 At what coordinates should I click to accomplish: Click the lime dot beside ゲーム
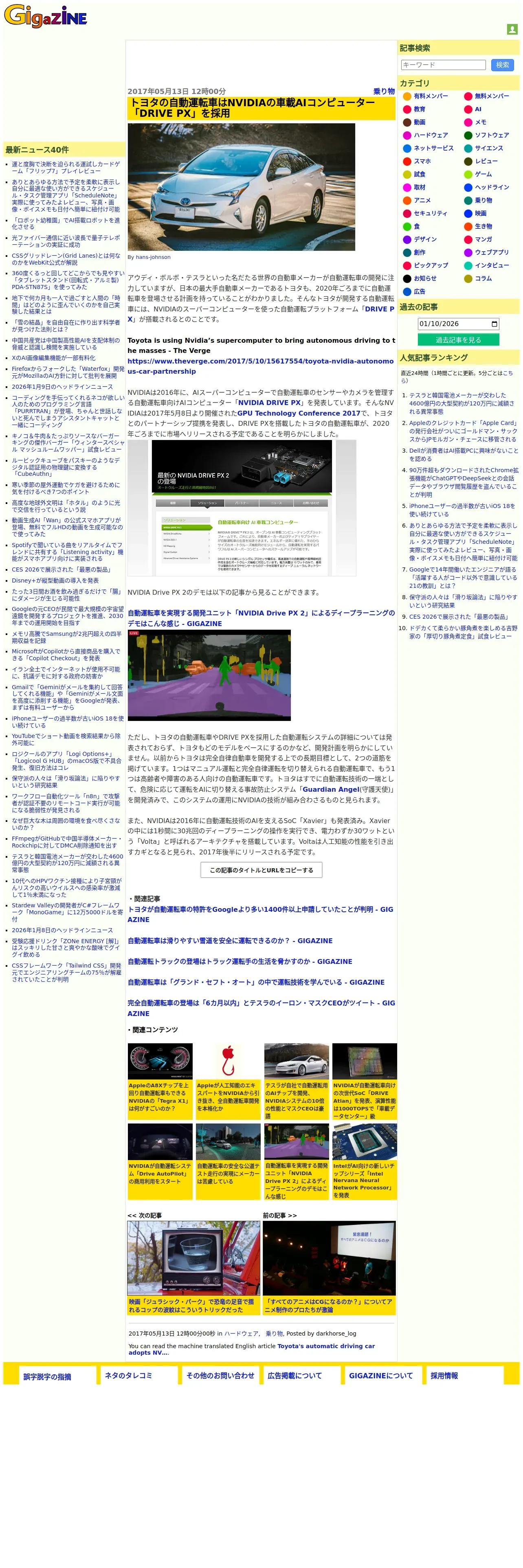click(x=468, y=174)
